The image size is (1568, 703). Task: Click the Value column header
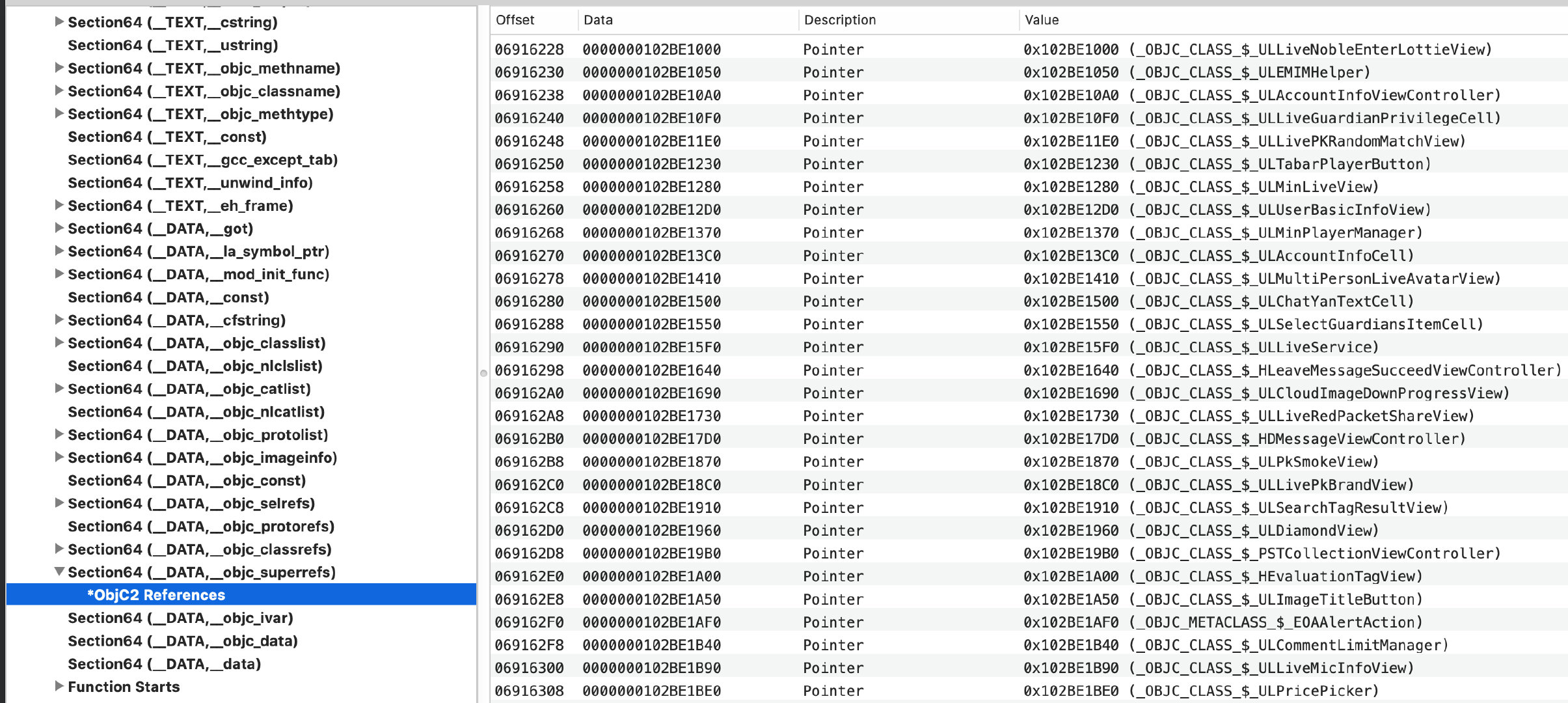pos(1042,20)
